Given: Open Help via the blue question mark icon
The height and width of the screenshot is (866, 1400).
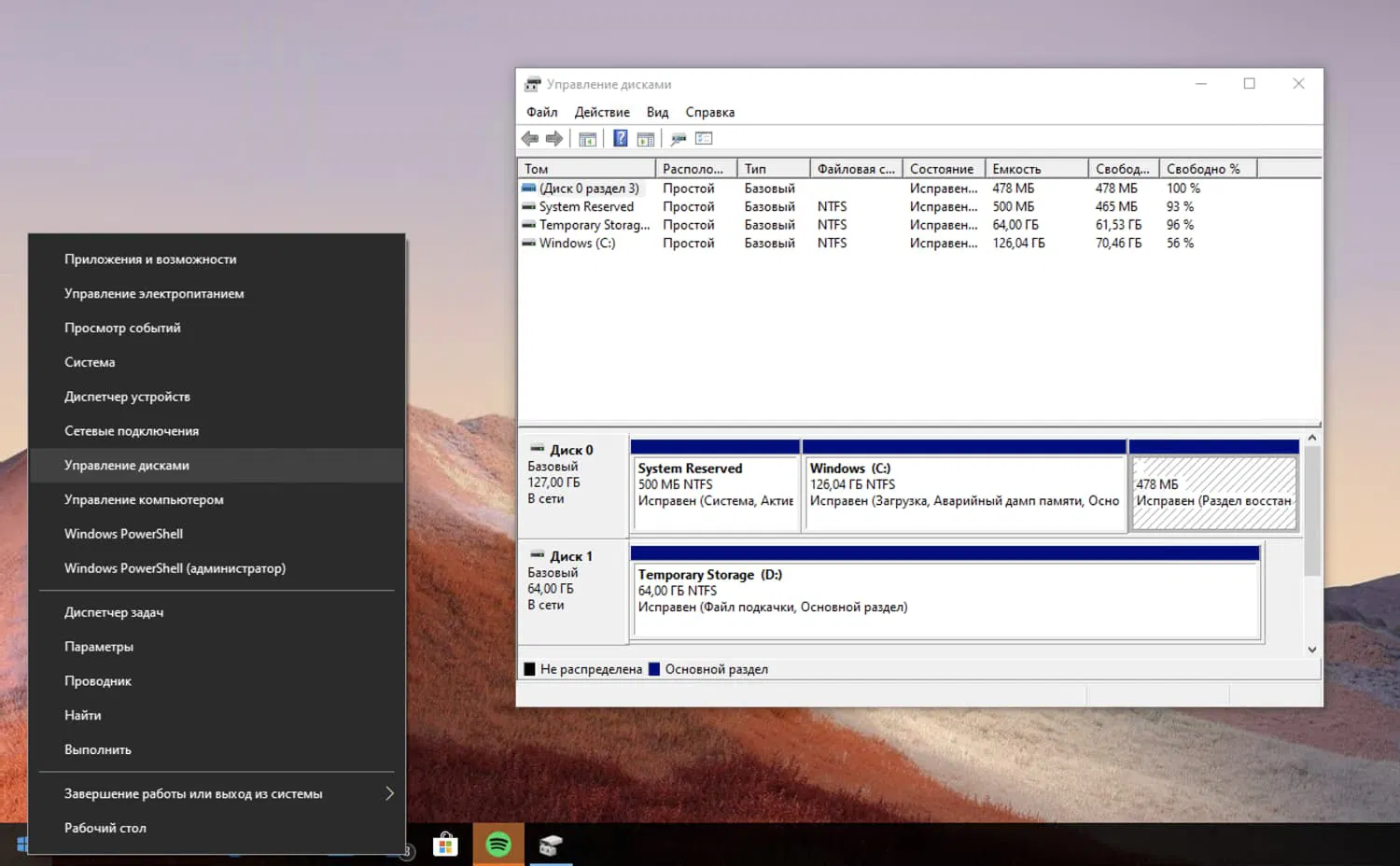Looking at the screenshot, I should 620,139.
